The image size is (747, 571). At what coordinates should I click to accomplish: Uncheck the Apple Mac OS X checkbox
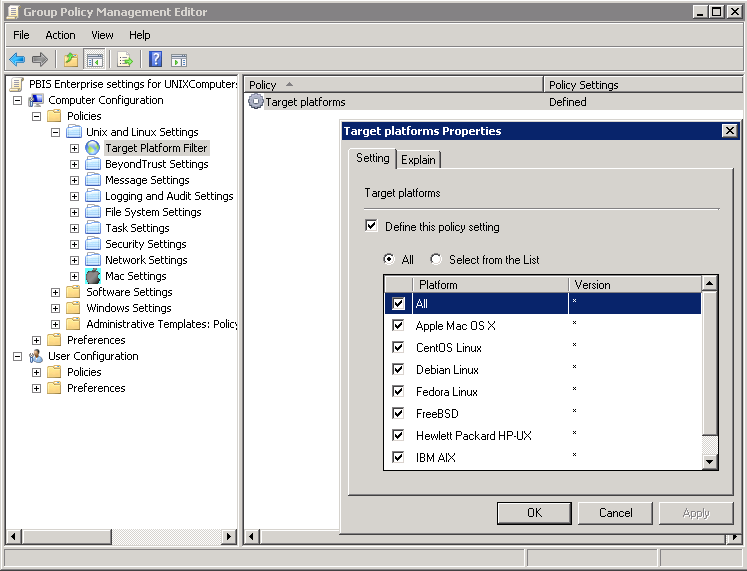tap(398, 325)
